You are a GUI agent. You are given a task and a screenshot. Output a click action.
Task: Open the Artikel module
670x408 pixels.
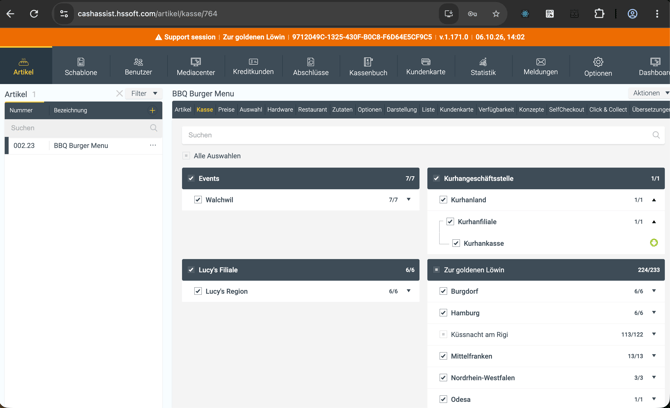click(x=24, y=66)
